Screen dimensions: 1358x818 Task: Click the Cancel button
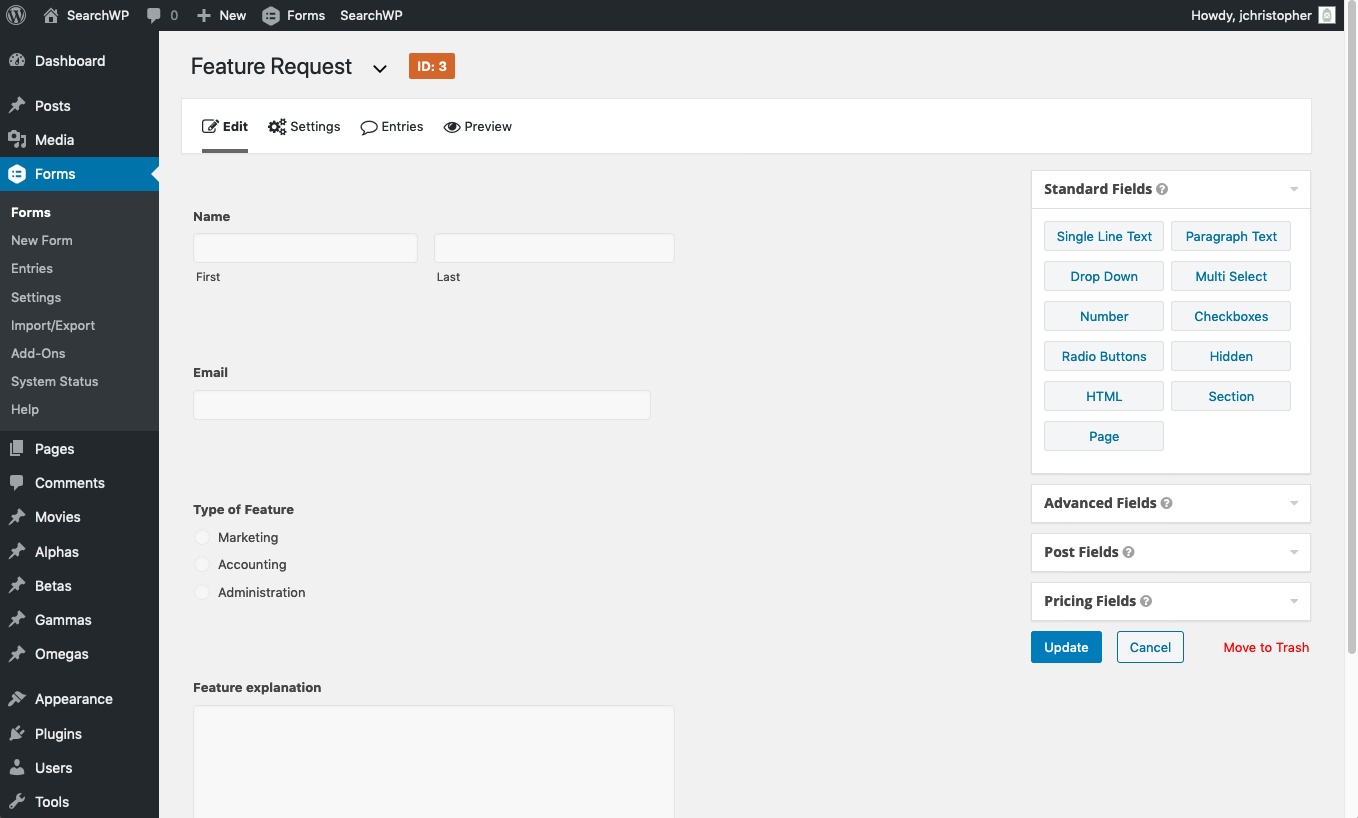pos(1150,647)
